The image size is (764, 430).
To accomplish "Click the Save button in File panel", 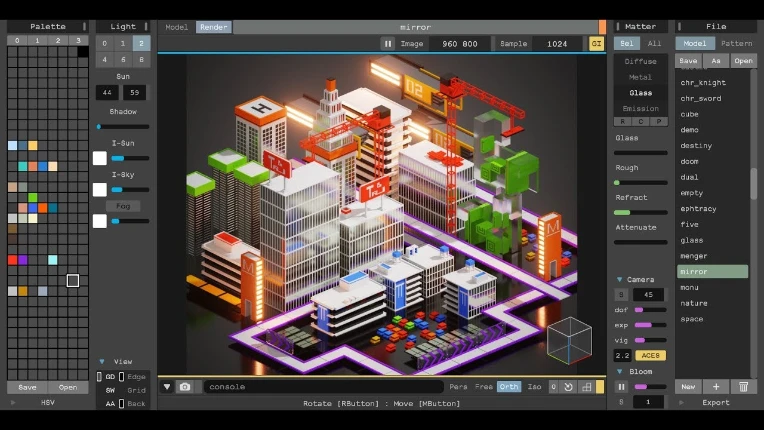I will pyautogui.click(x=688, y=61).
